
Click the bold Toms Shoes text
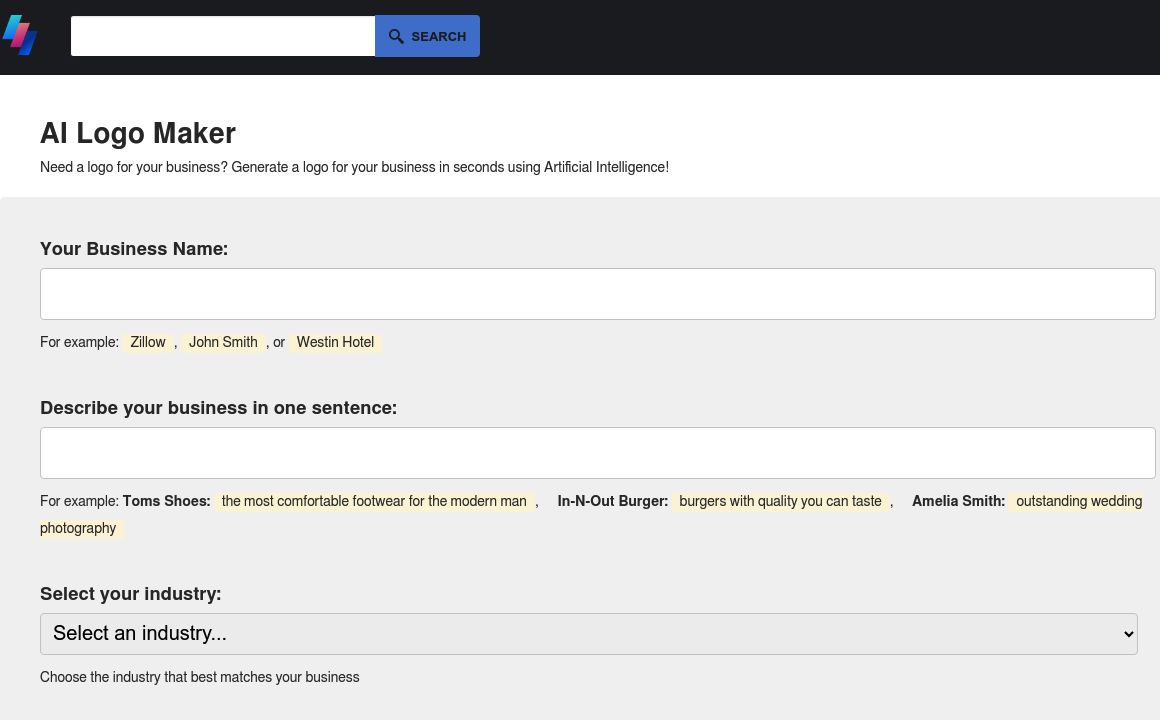(166, 501)
